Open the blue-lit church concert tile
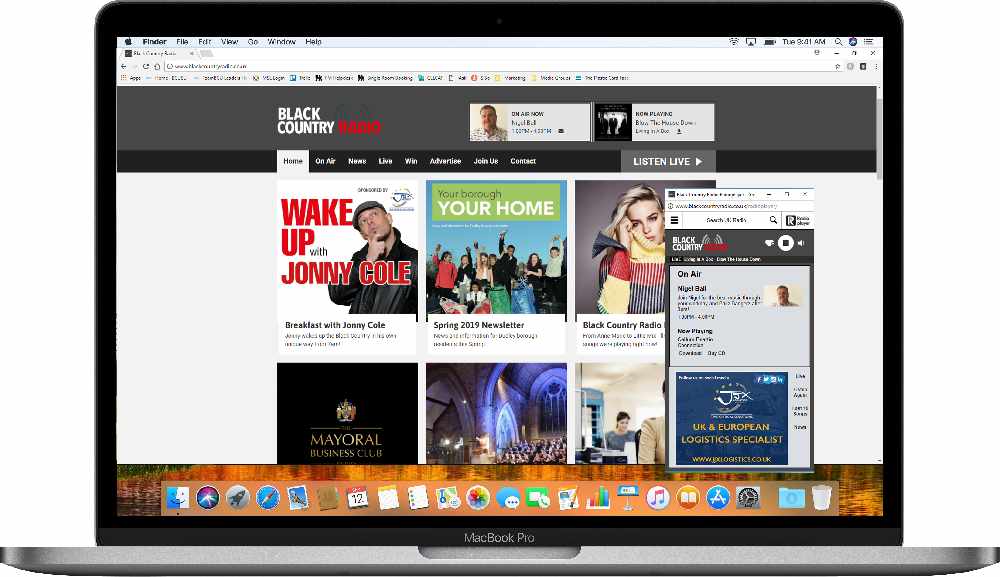This screenshot has height=577, width=1000. [x=496, y=414]
